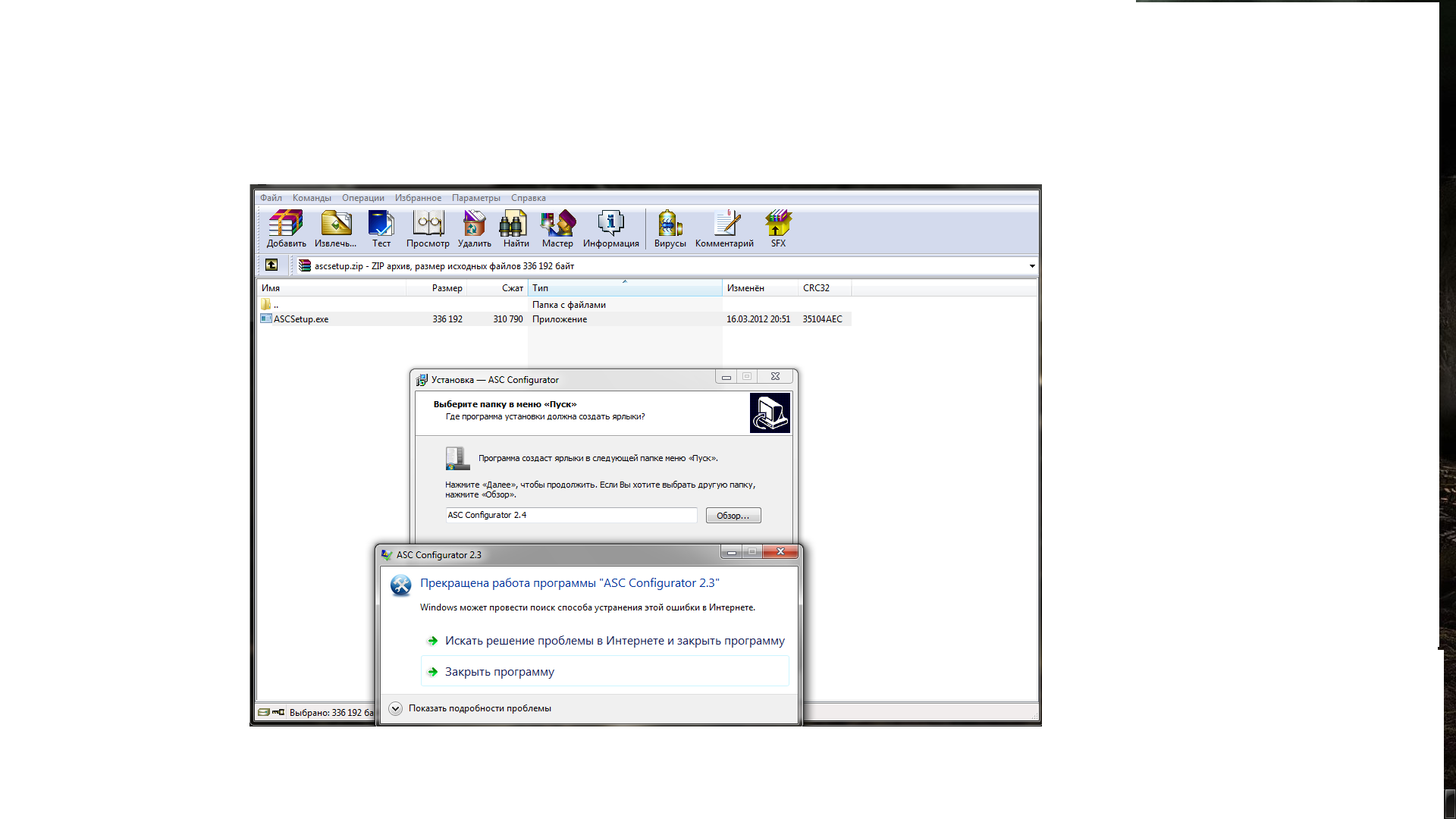Expand the archive path dropdown arrow
Screen dimensions: 1456x819
pyautogui.click(x=1031, y=266)
